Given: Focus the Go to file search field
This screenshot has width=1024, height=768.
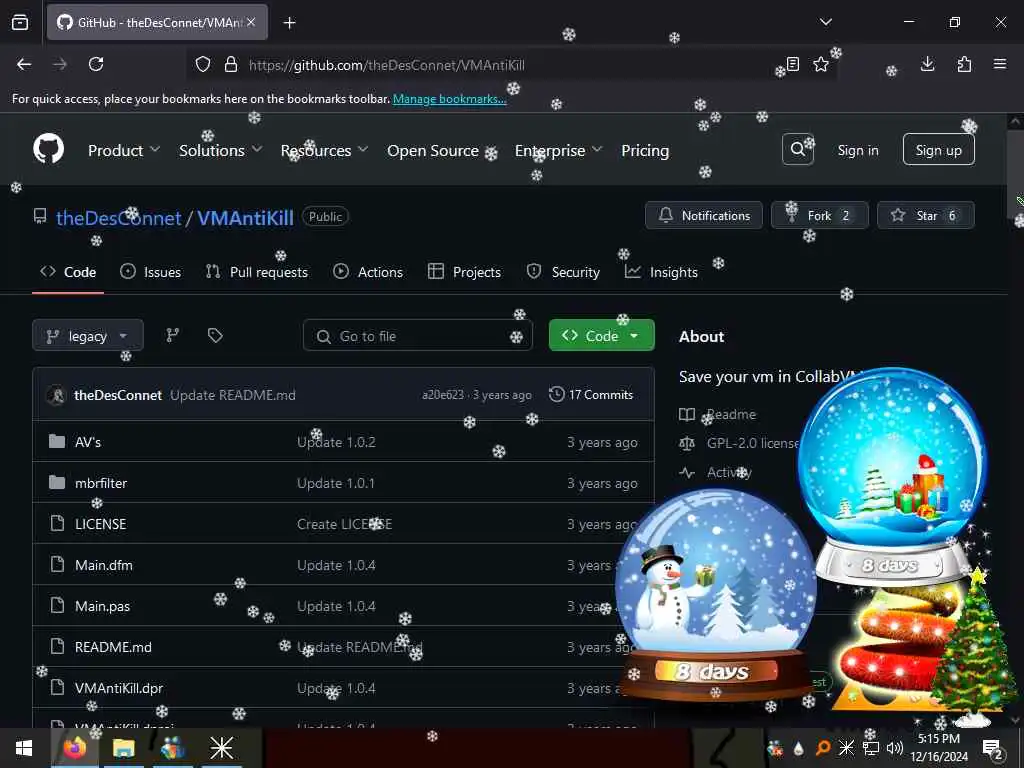Looking at the screenshot, I should (x=418, y=336).
